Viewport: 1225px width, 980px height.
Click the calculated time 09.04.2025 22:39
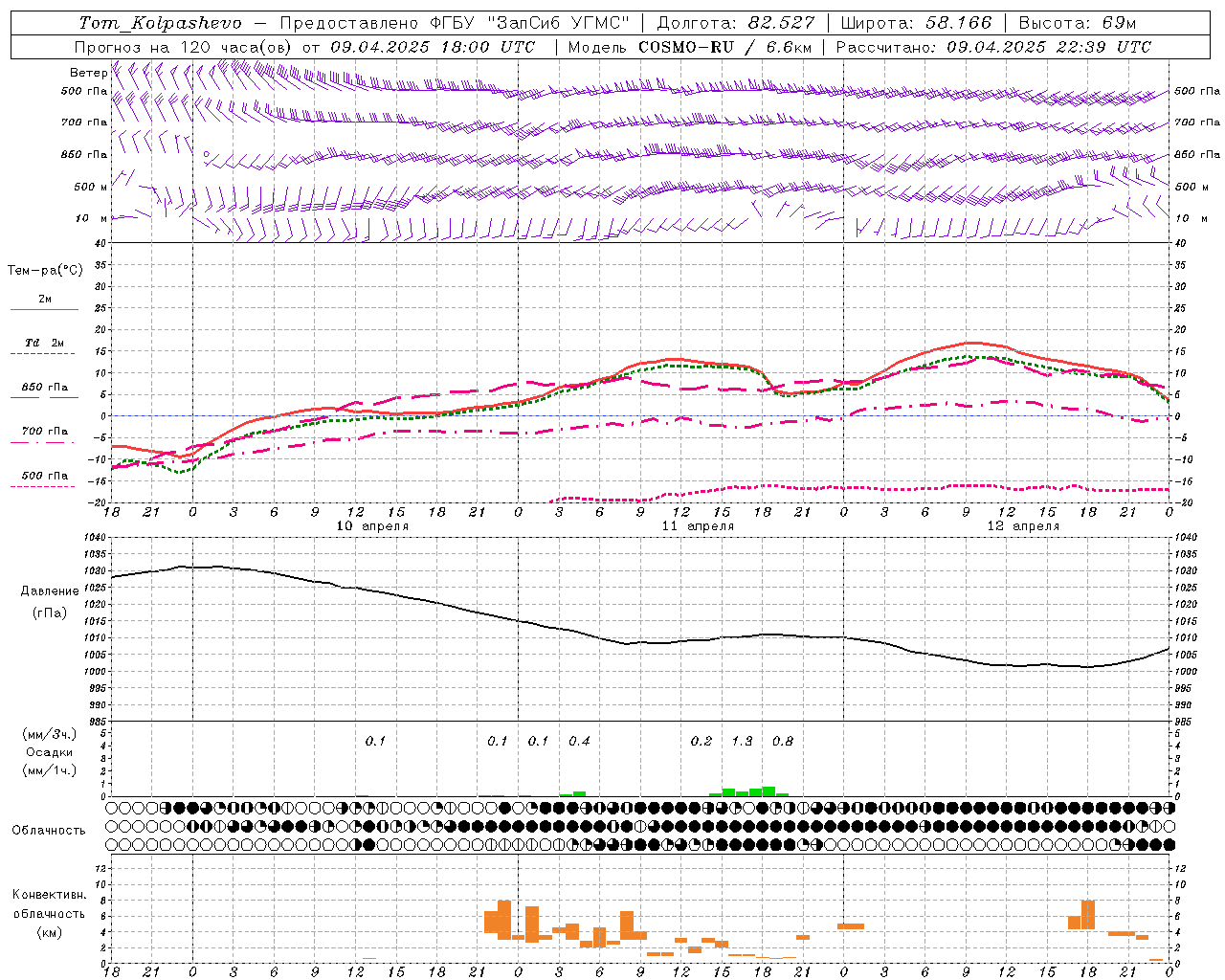tap(1026, 47)
